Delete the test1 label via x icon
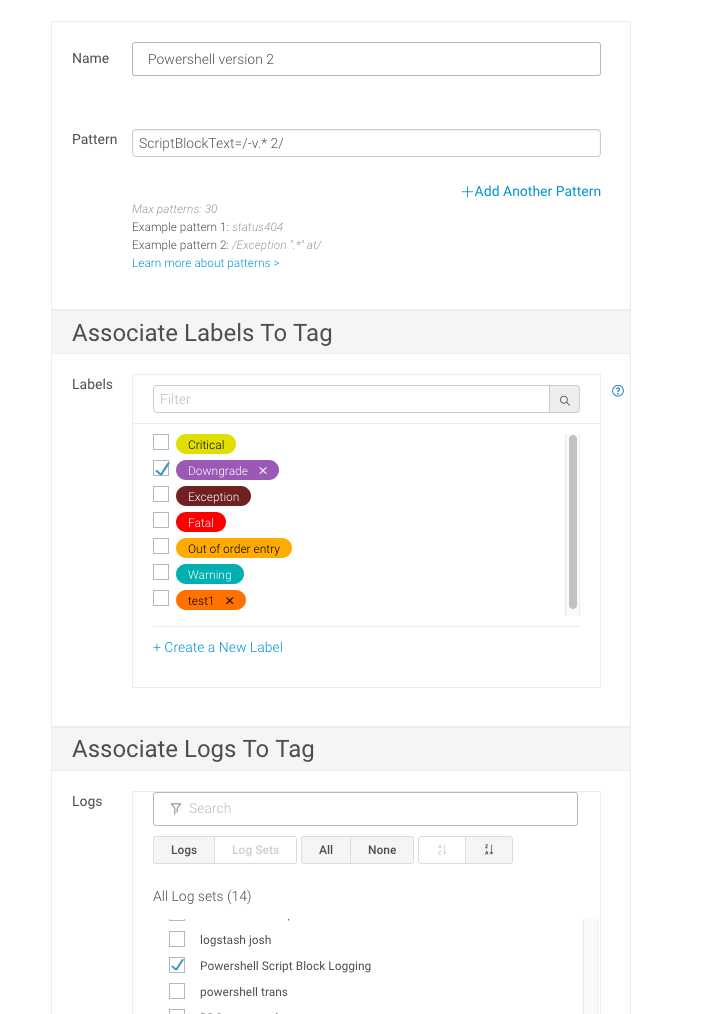The width and height of the screenshot is (702, 1014). click(x=230, y=601)
